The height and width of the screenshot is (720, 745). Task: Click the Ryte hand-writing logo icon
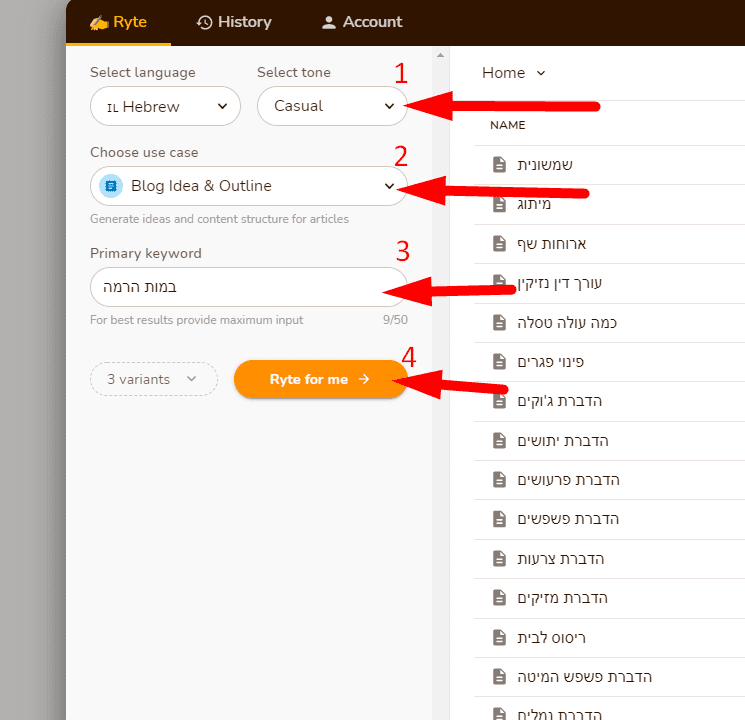pyautogui.click(x=99, y=23)
